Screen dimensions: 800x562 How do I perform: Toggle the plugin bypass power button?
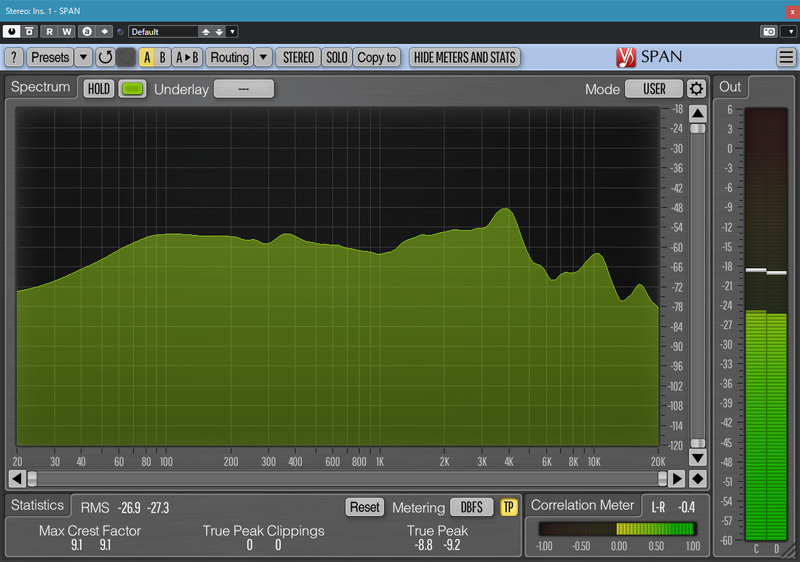11,32
